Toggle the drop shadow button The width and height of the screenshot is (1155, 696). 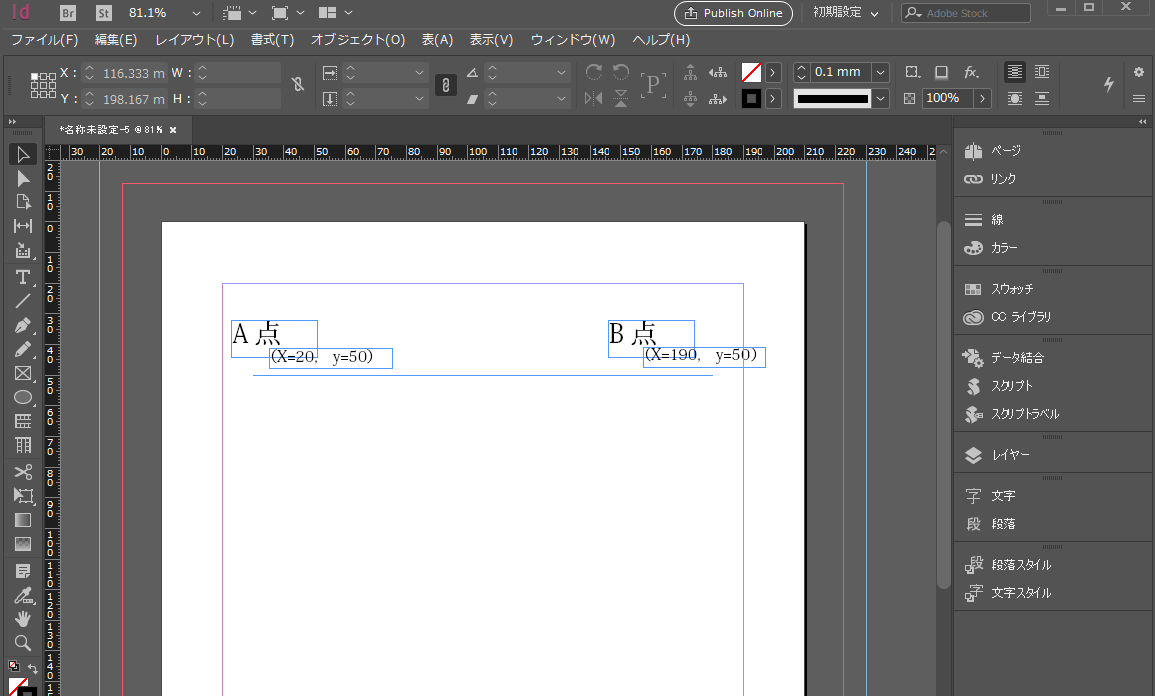click(x=941, y=72)
